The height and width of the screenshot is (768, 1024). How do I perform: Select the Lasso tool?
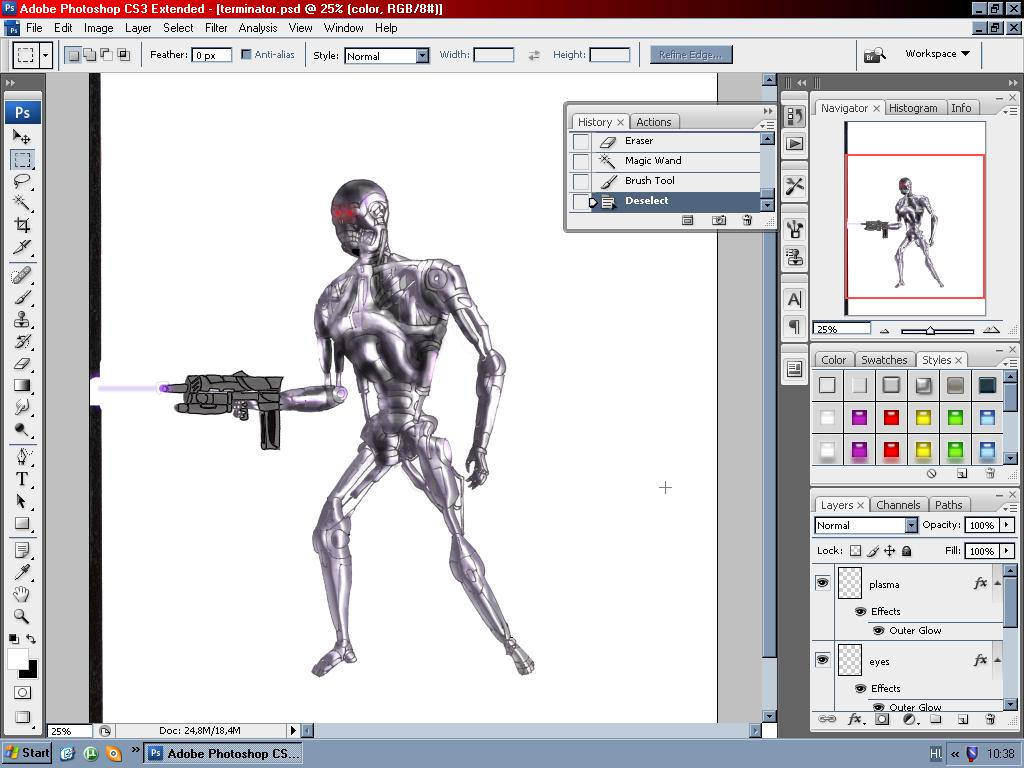click(x=22, y=182)
